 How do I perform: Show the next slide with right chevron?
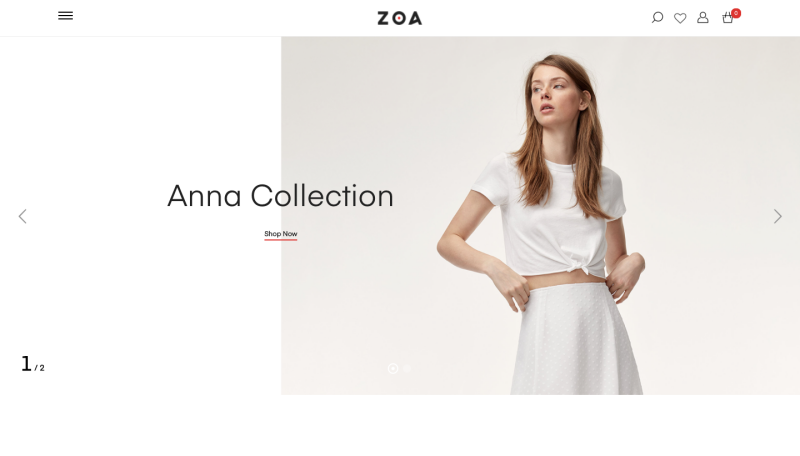778,216
